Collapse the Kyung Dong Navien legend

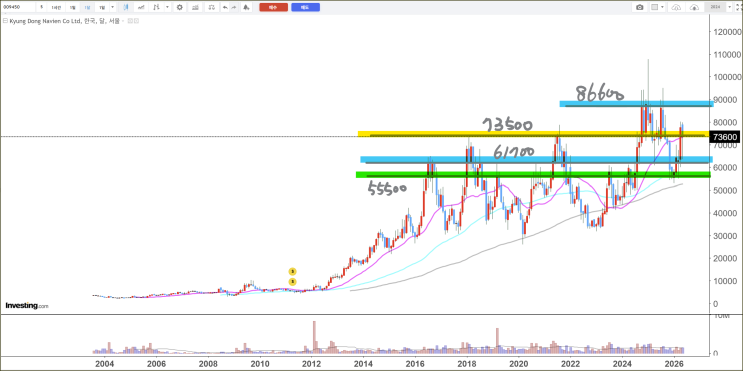coord(5,21)
